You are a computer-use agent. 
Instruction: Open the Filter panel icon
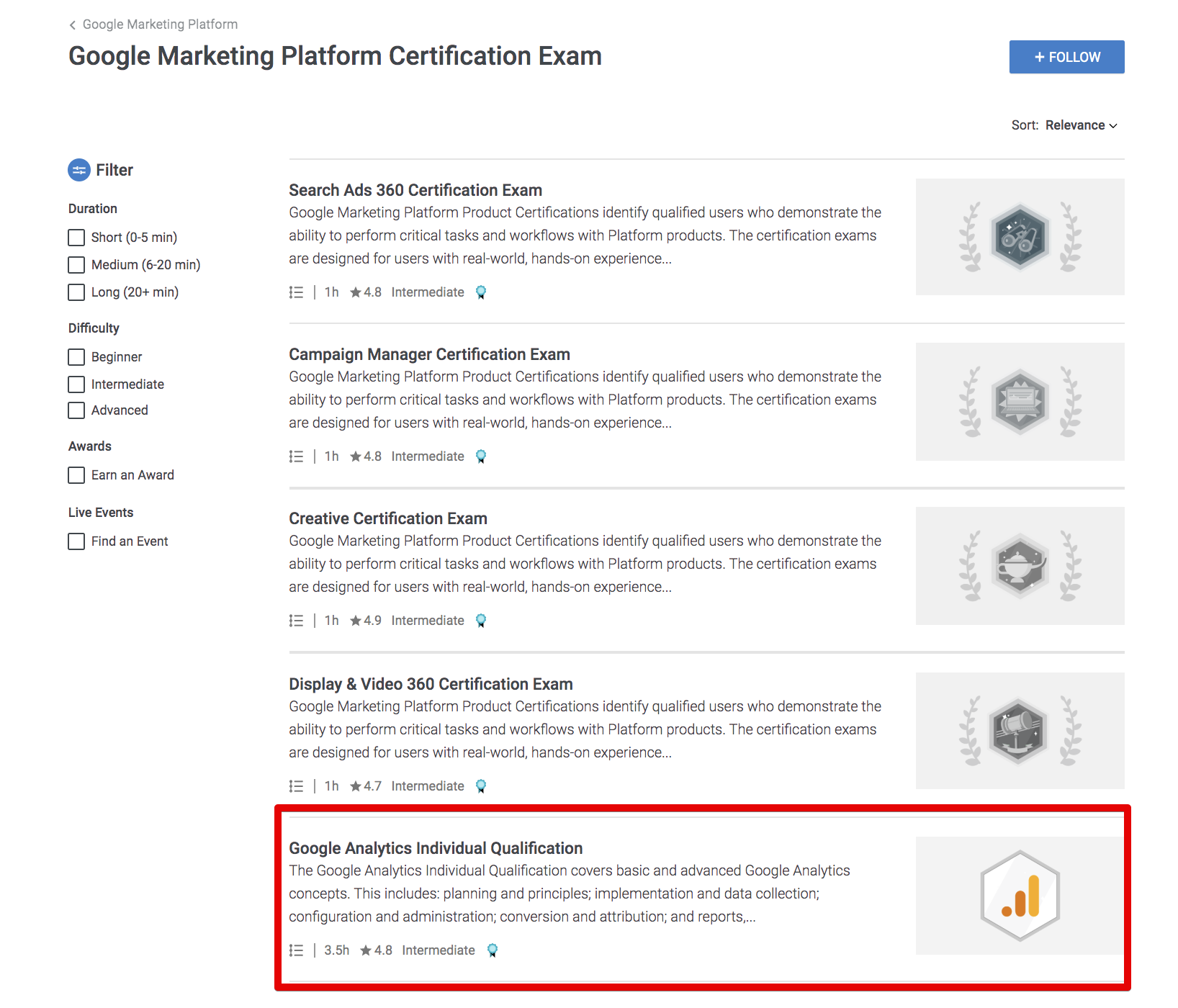click(x=79, y=170)
